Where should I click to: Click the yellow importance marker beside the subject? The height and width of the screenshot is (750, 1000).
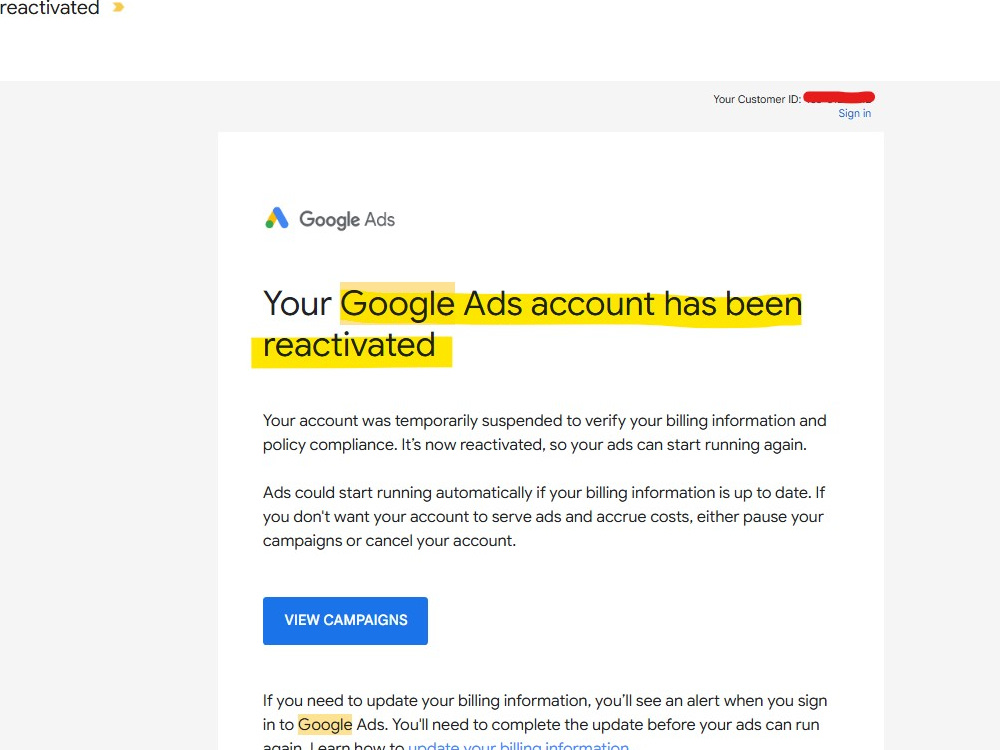118,7
